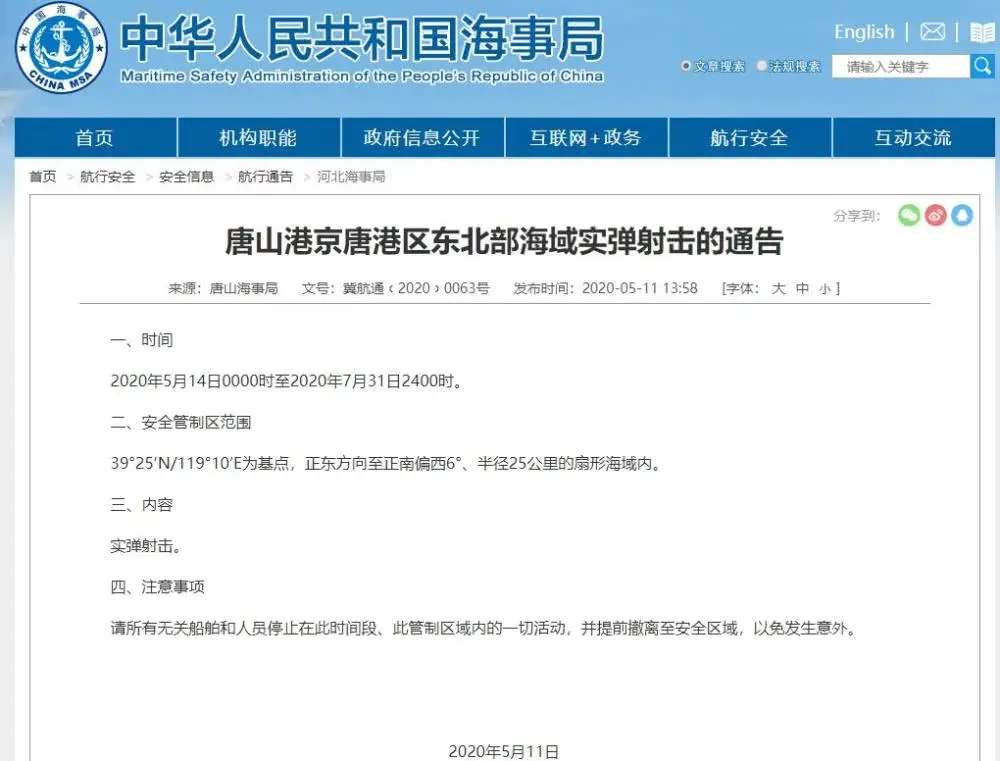The height and width of the screenshot is (761, 1000).
Task: Click inside the keyword search field
Action: click(900, 66)
